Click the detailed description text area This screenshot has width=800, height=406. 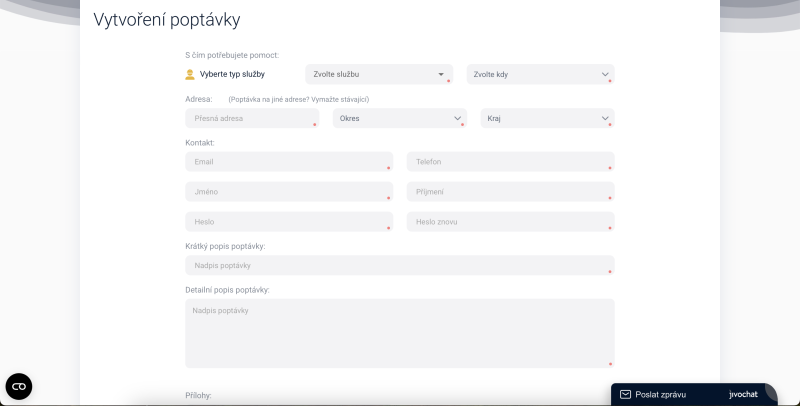coord(400,334)
